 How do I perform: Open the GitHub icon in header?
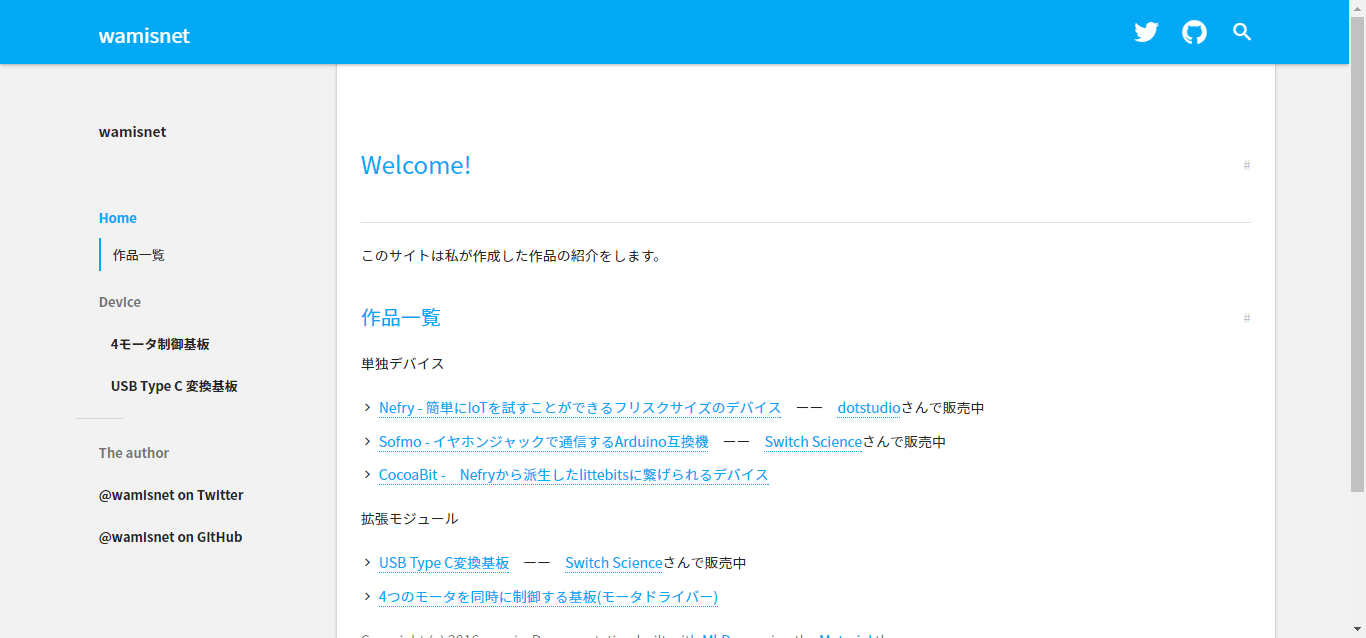click(1194, 32)
